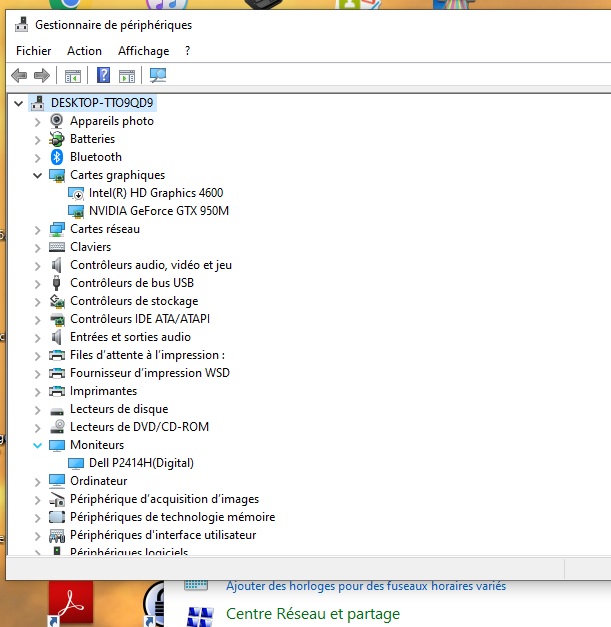The width and height of the screenshot is (611, 627).
Task: Select Contrôleurs de stockage label
Action: click(x=134, y=301)
